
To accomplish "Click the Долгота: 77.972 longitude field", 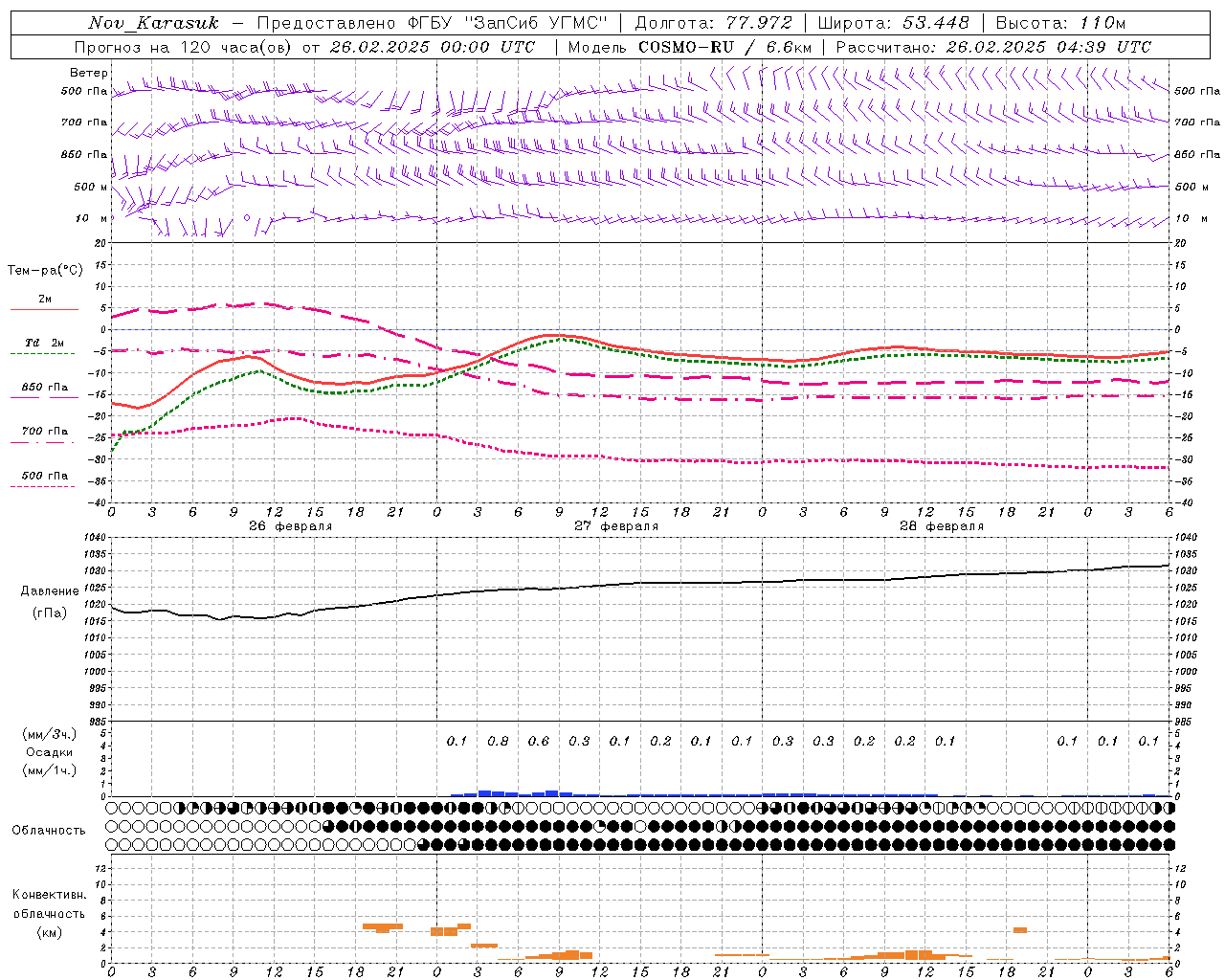I will point(714,23).
